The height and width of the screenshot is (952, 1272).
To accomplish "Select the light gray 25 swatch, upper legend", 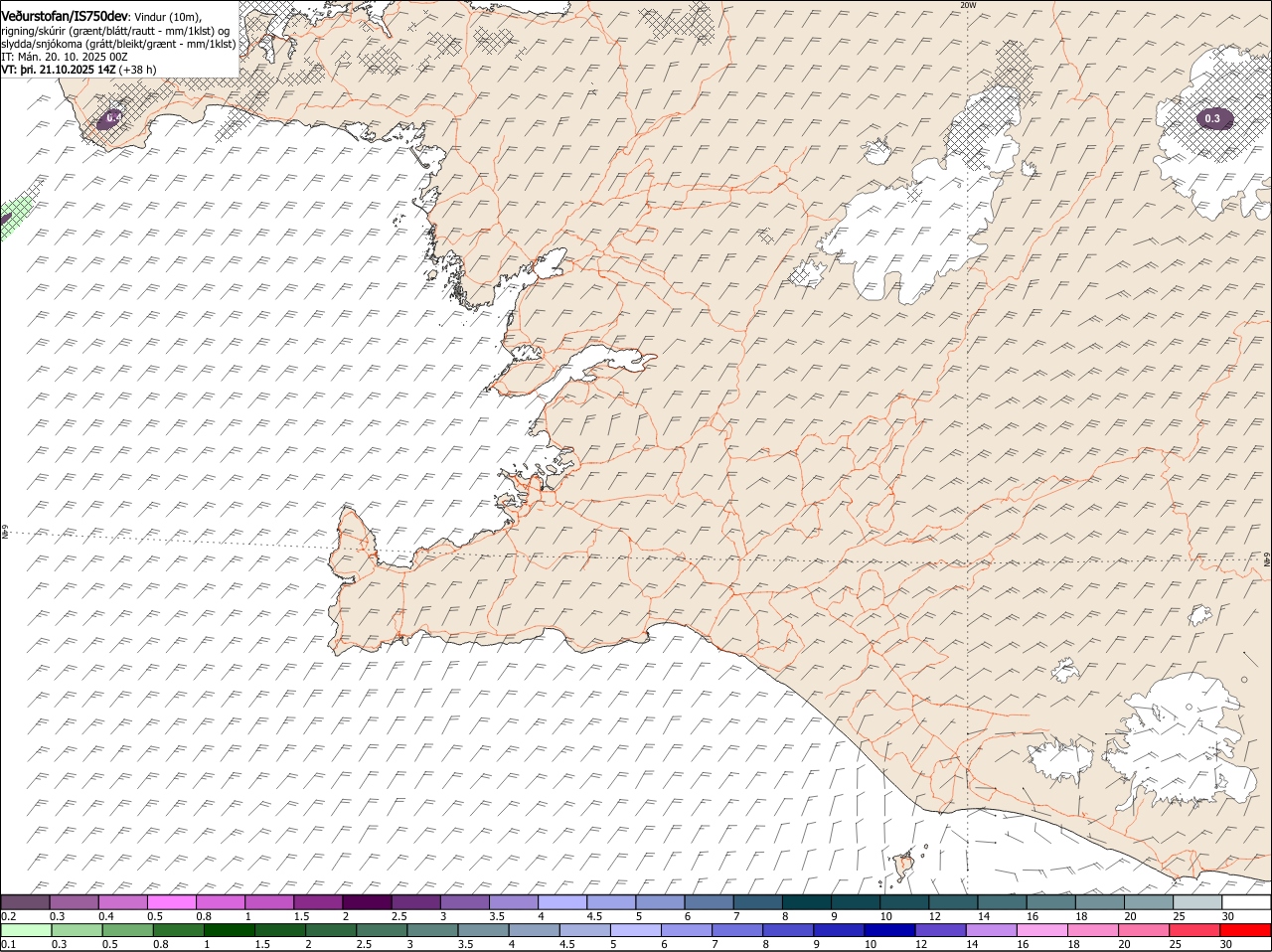I will tap(1197, 902).
